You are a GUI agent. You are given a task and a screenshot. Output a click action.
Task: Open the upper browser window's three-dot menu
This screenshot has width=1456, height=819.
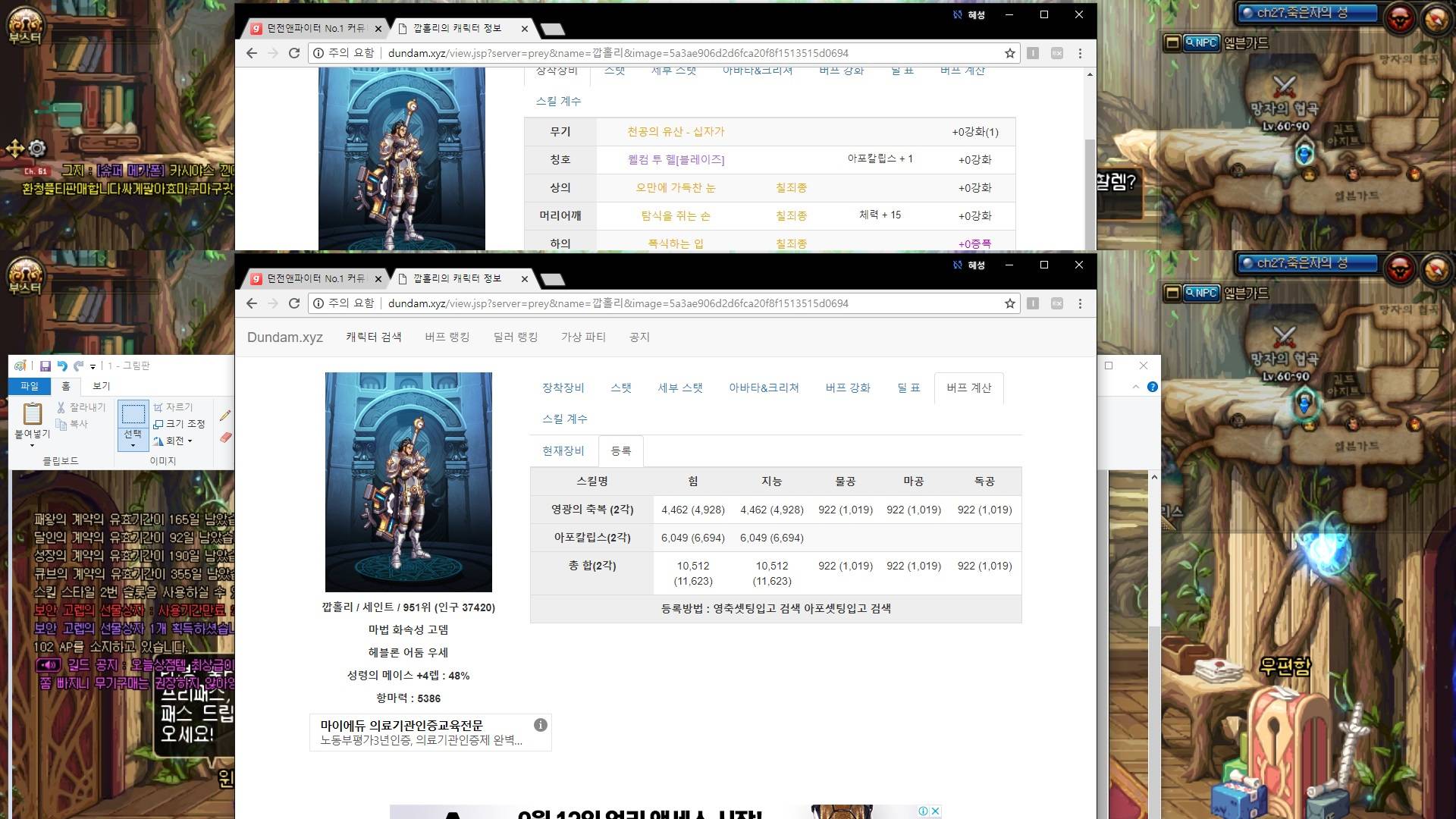point(1080,53)
